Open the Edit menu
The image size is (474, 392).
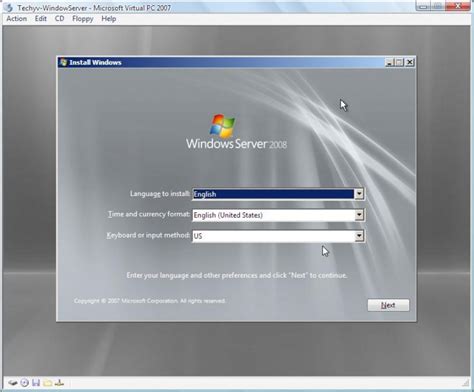41,19
